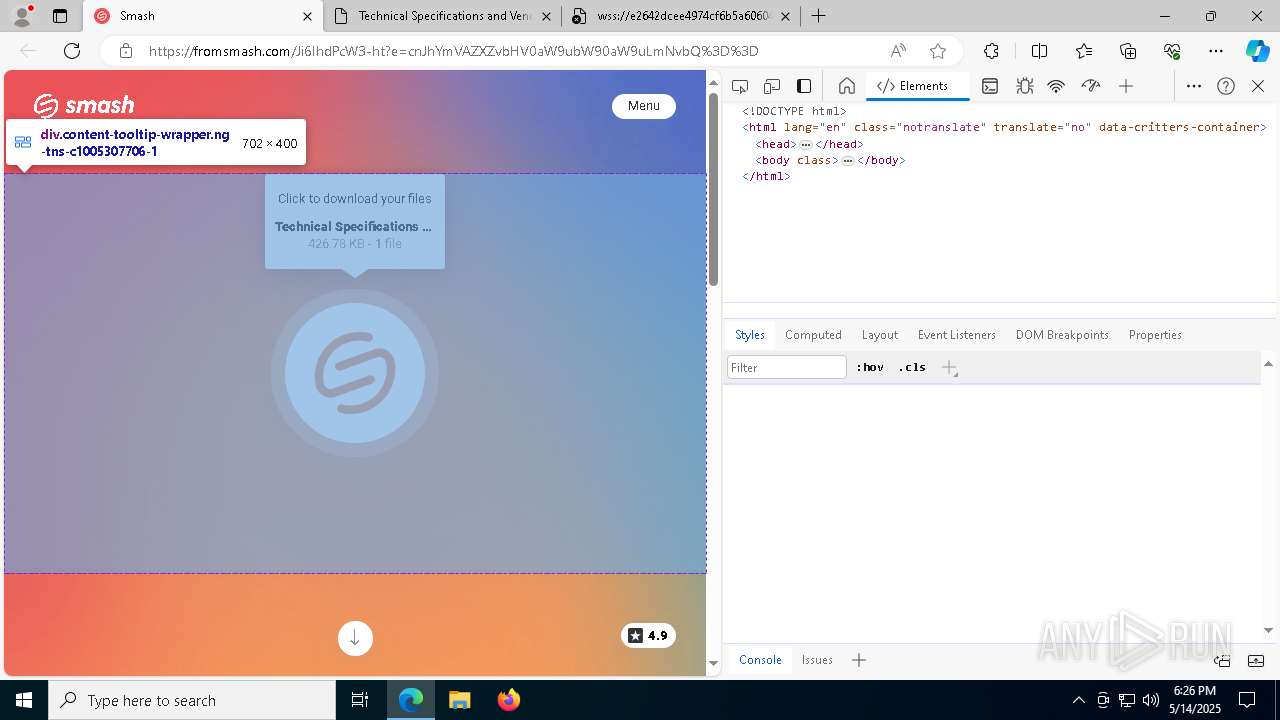Open the Edge profile icon
This screenshot has height=720, width=1280.
coord(22,16)
